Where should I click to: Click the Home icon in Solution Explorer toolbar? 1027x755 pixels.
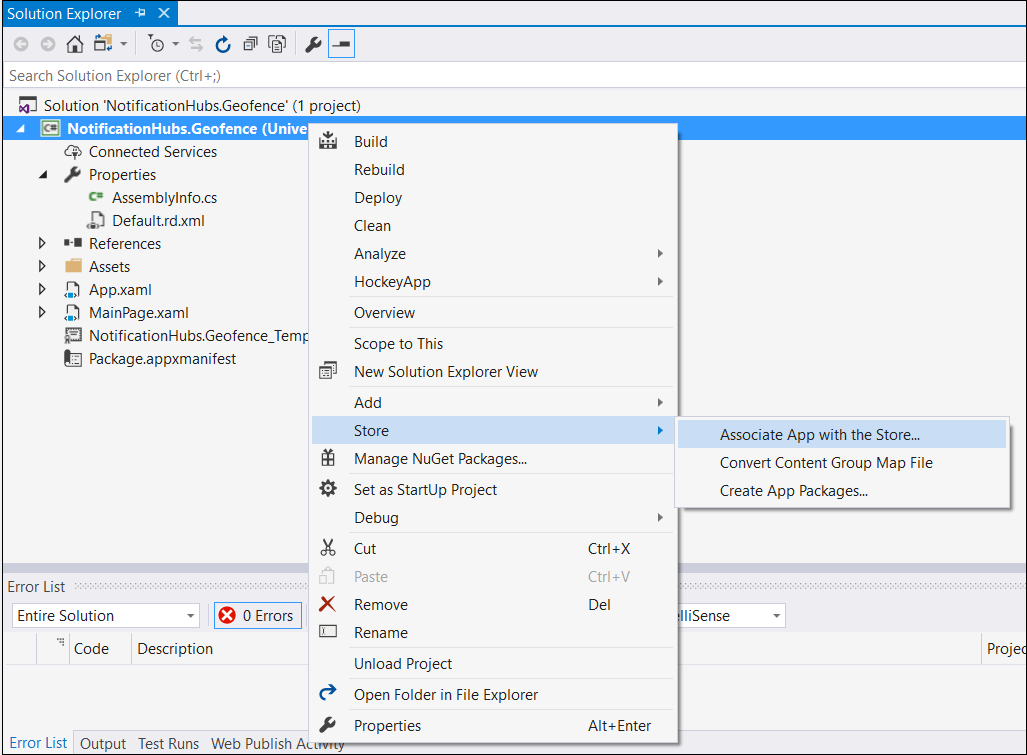[74, 44]
